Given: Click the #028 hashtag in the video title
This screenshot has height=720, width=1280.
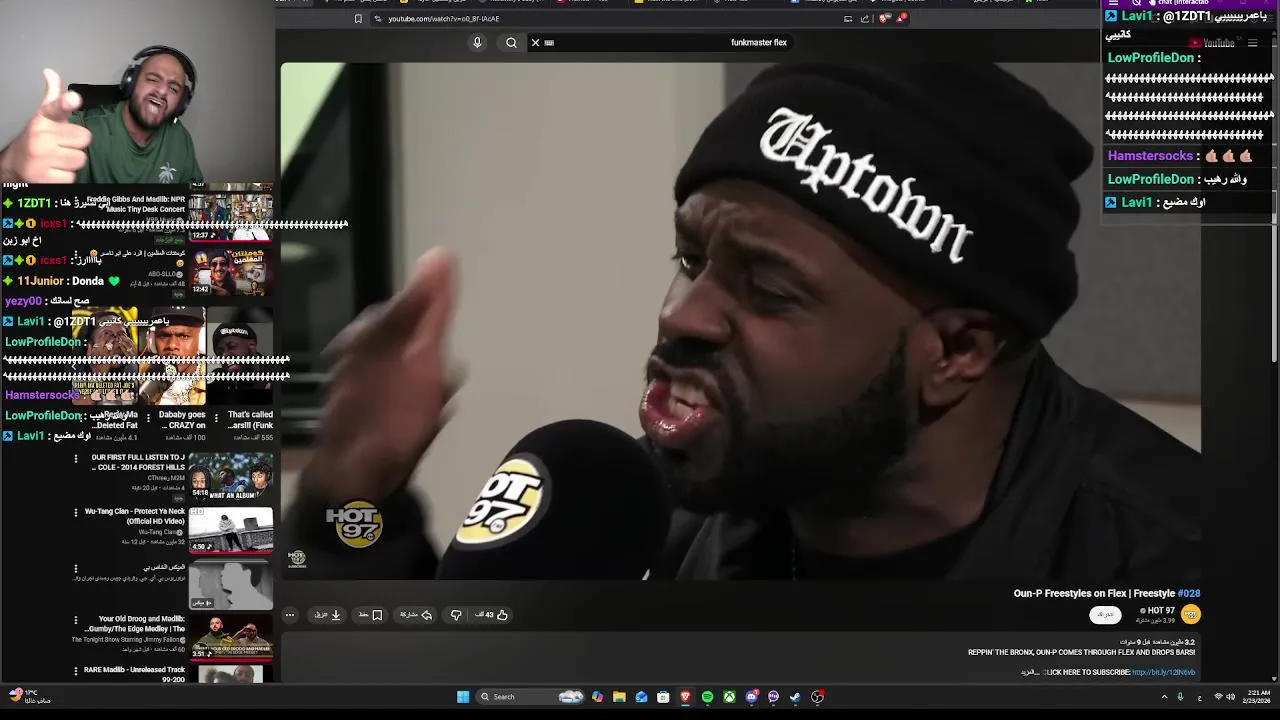Looking at the screenshot, I should coord(1189,593).
